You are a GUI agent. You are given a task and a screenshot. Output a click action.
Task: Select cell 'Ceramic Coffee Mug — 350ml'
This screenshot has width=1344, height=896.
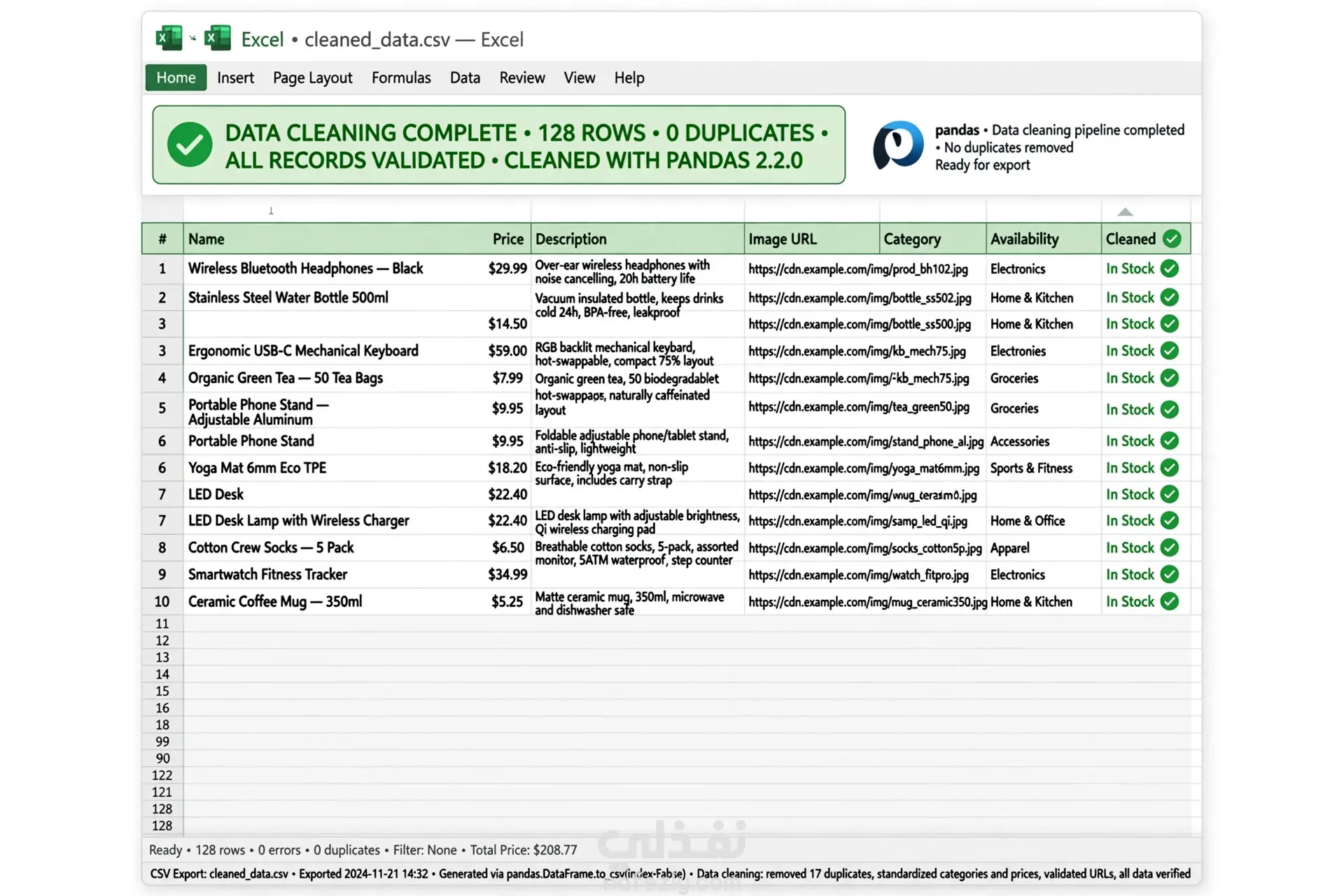coord(275,601)
